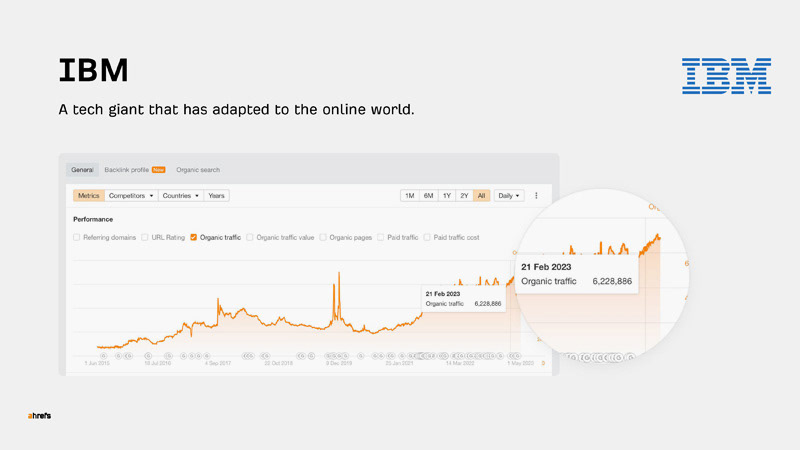Set the chart range to 1Y

click(x=447, y=196)
